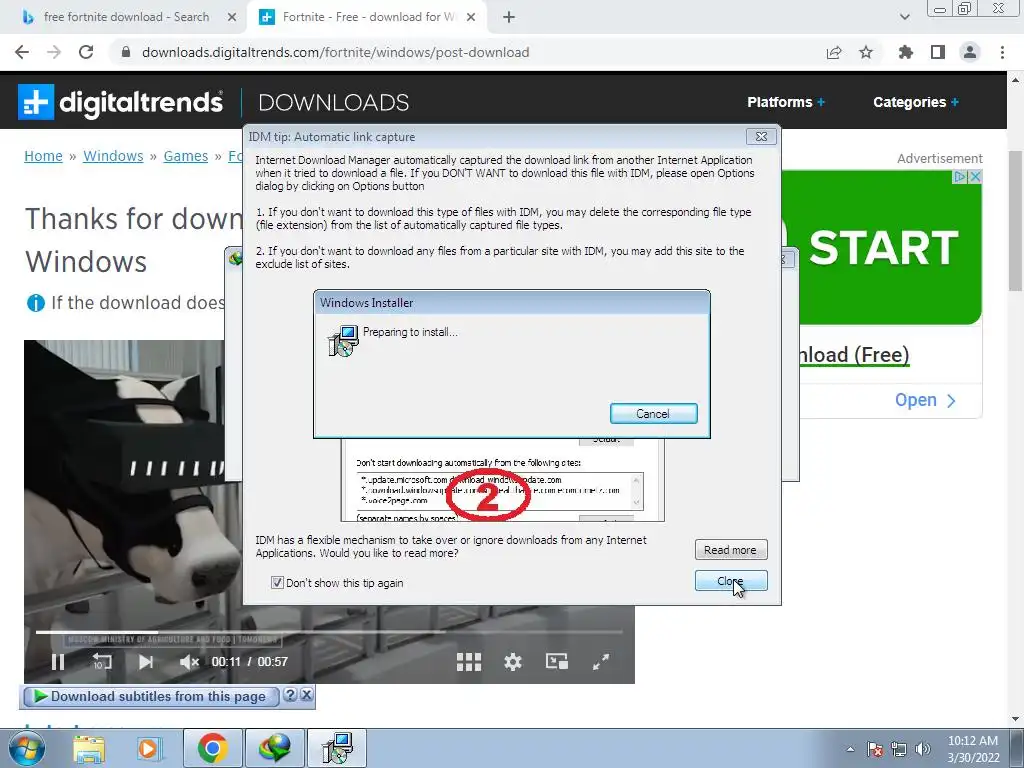Click the Chrome taskbar icon
Viewport: 1024px width, 768px height.
(x=212, y=748)
